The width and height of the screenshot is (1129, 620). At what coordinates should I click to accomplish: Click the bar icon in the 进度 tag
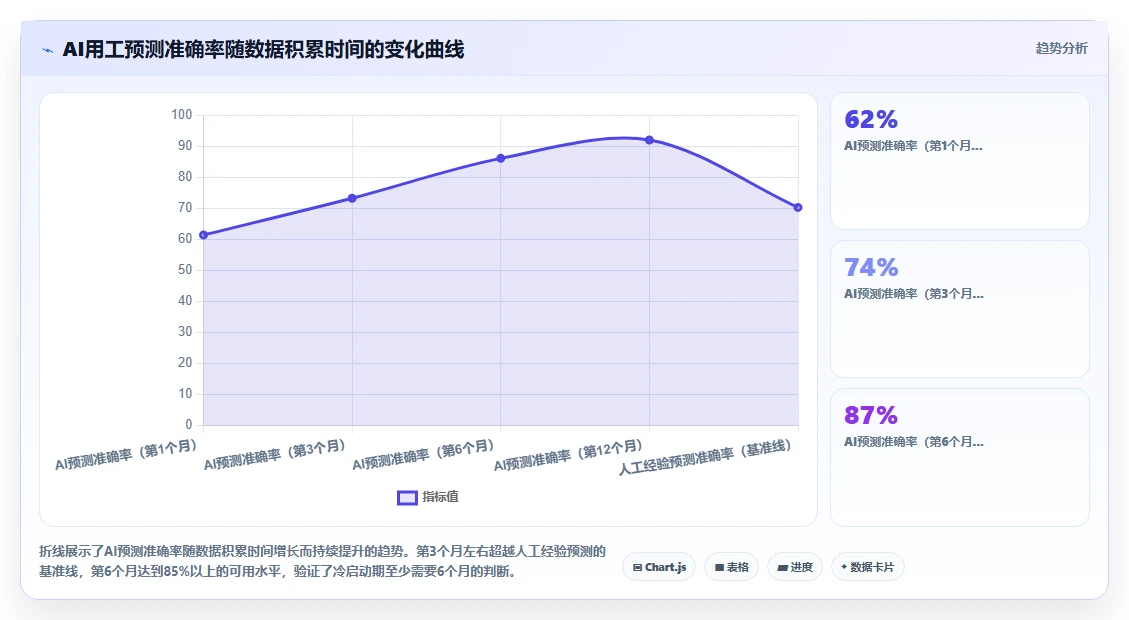click(x=783, y=568)
